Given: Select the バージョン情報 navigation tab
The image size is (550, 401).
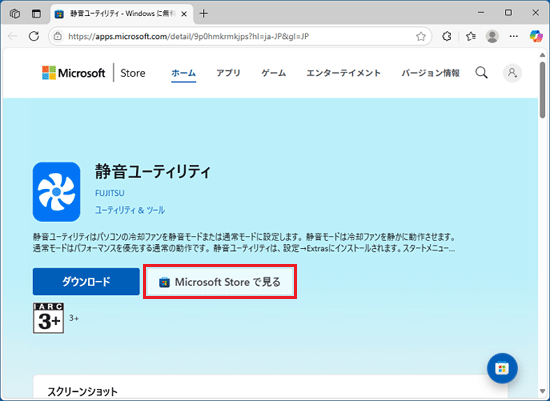Looking at the screenshot, I should 431,73.
